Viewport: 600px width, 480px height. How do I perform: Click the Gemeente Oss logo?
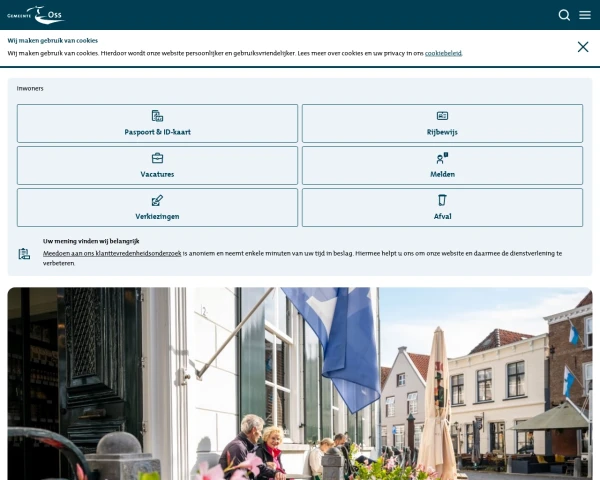pyautogui.click(x=36, y=15)
